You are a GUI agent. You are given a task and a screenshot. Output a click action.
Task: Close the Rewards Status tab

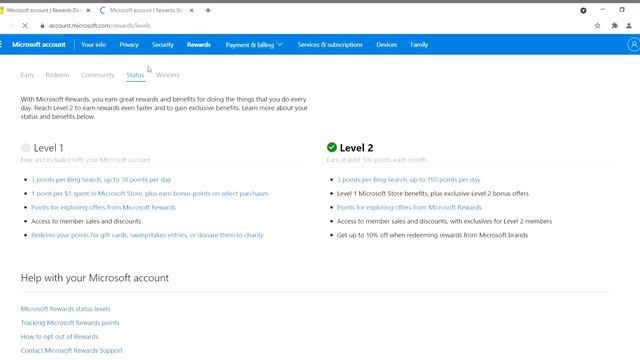pyautogui.click(x=191, y=10)
